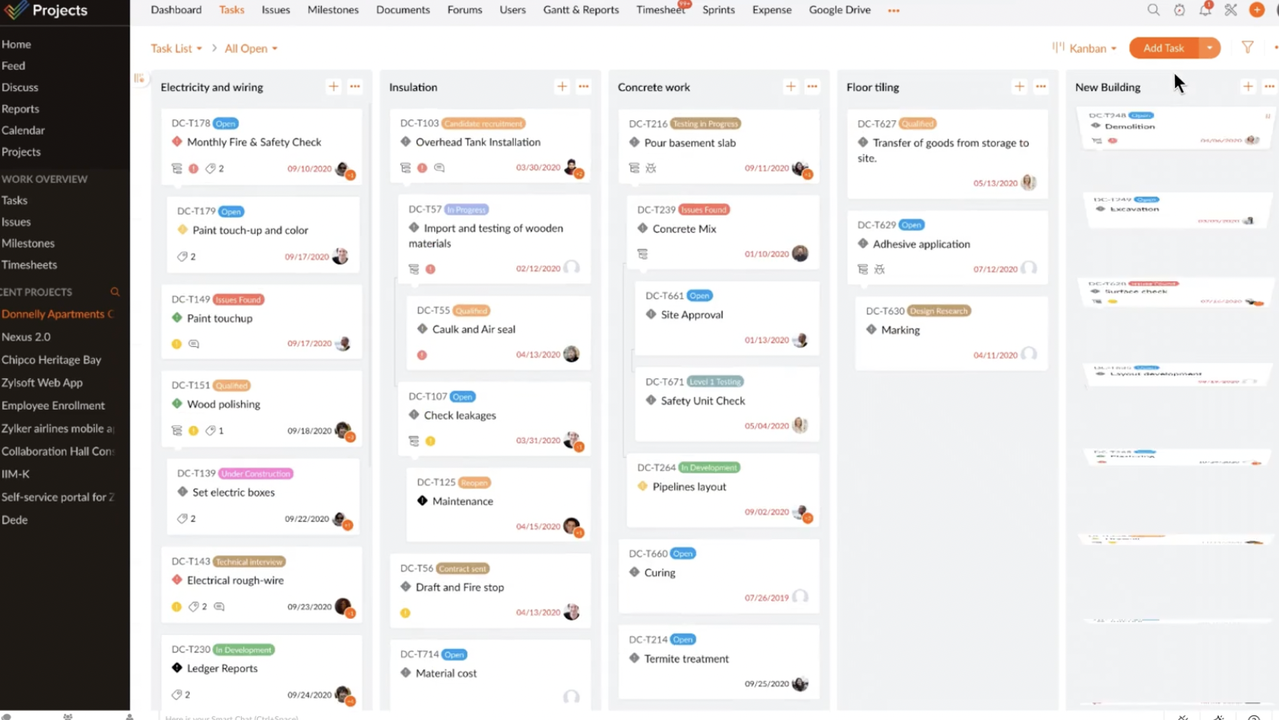Image resolution: width=1279 pixels, height=720 pixels.
Task: Open the Demolition card in New Building
Action: point(1175,127)
